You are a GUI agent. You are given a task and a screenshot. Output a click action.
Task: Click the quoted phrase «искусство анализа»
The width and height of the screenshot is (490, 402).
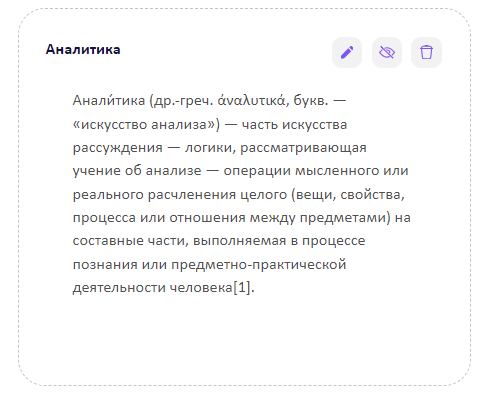144,124
